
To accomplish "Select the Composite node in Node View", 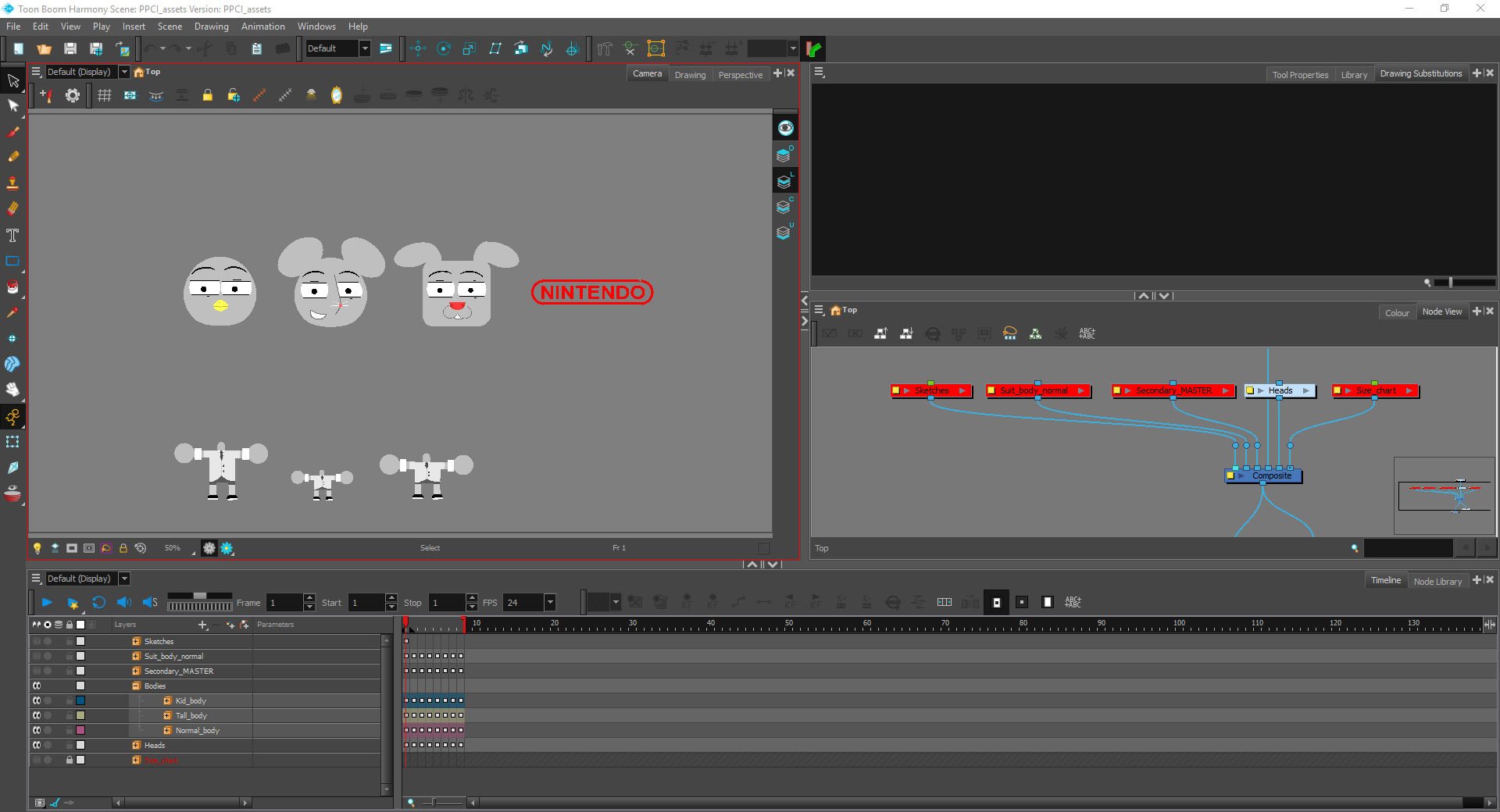I will 1264,475.
